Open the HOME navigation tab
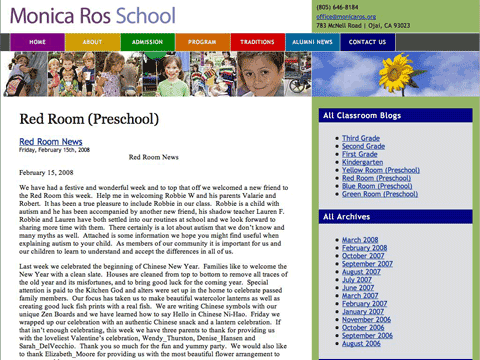Viewport: 480px width, 360px height. (37, 42)
